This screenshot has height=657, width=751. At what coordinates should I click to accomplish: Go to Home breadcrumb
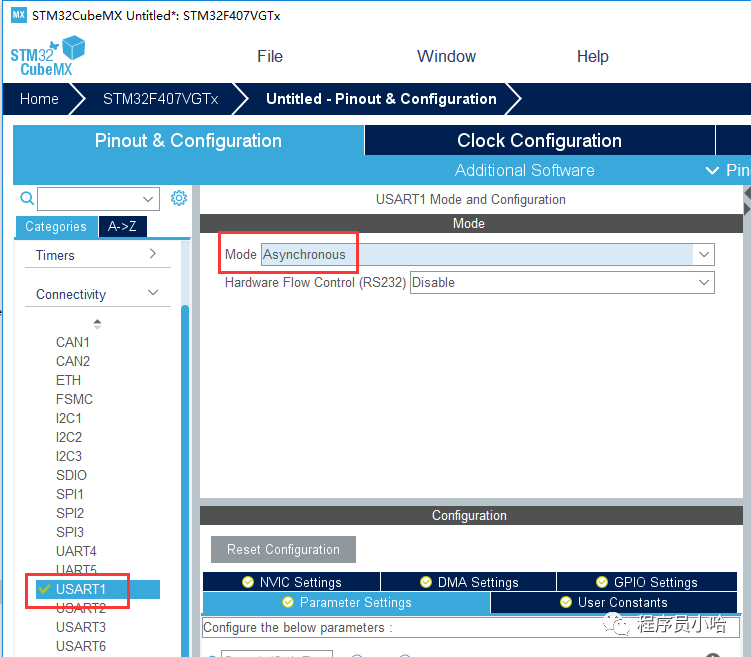pyautogui.click(x=39, y=99)
